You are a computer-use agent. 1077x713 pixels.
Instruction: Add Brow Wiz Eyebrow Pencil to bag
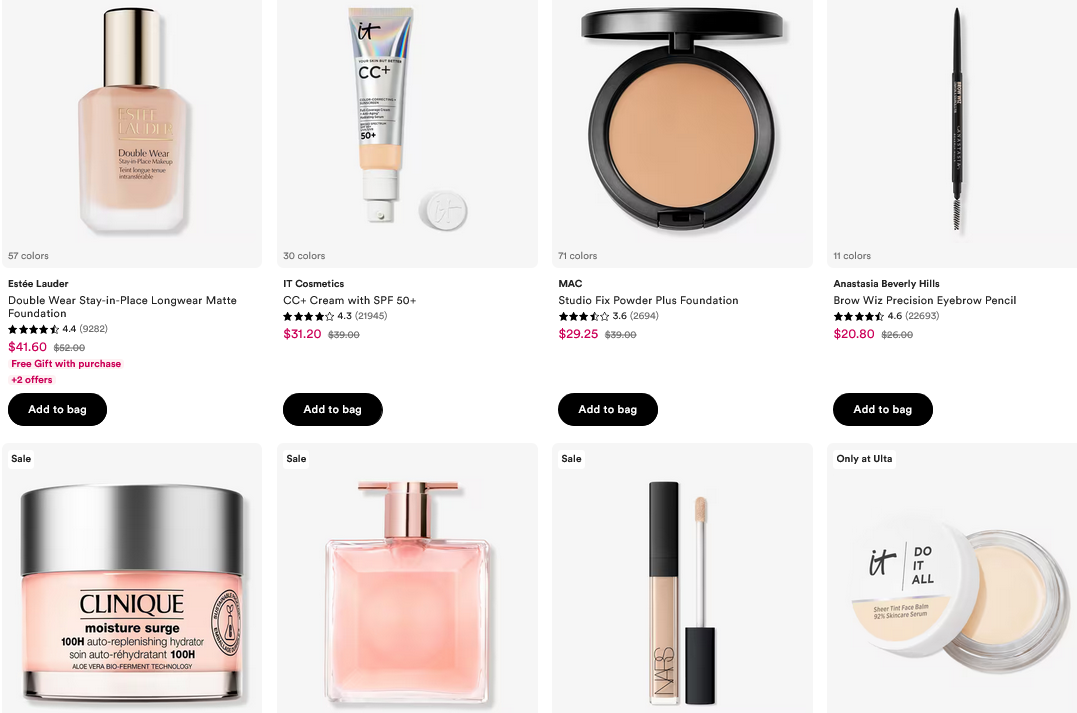(883, 409)
